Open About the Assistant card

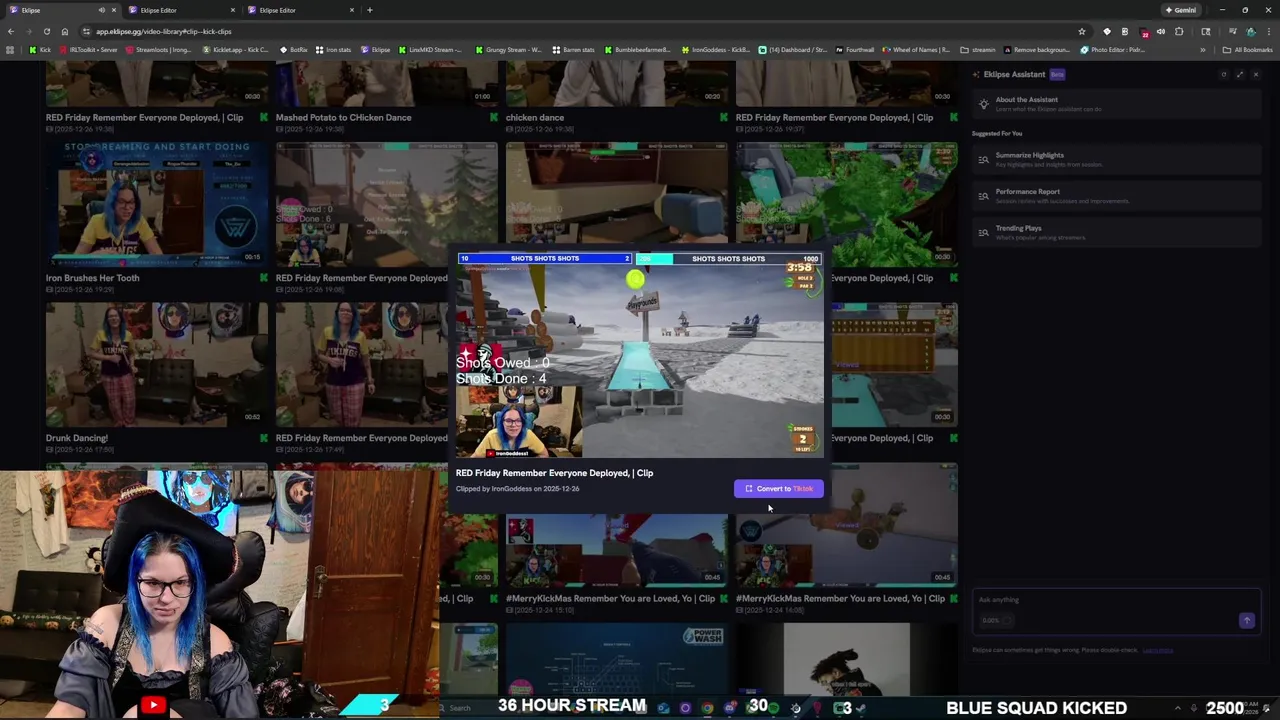pos(1115,104)
